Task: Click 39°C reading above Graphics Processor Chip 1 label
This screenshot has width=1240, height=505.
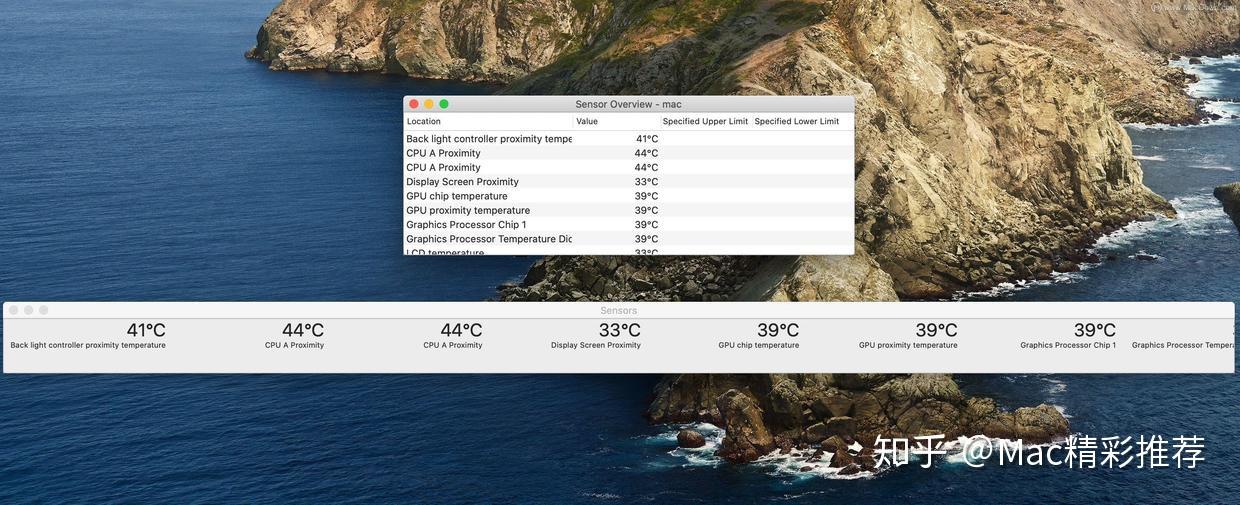Action: (1095, 330)
